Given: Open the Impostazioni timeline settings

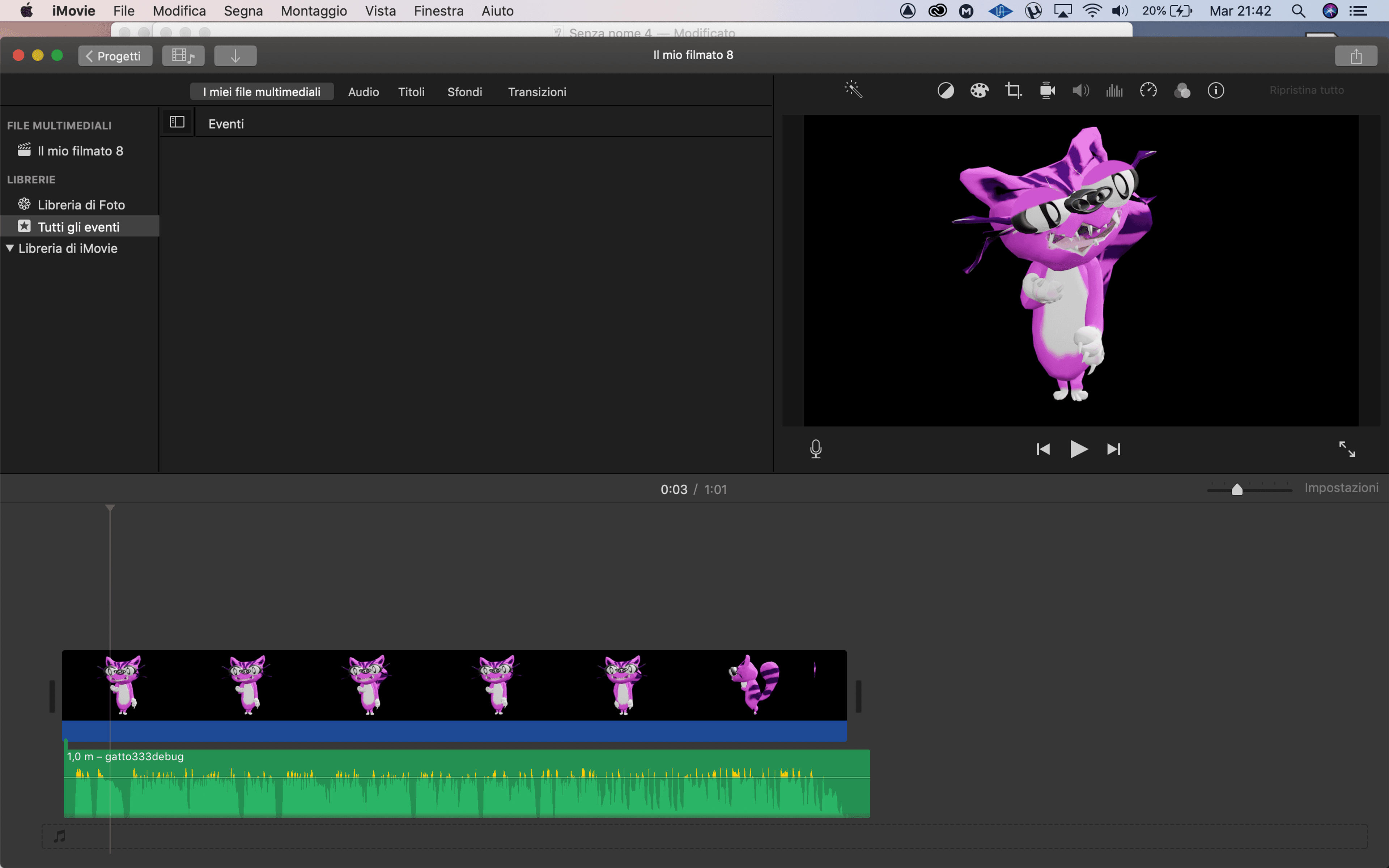Looking at the screenshot, I should [1341, 488].
